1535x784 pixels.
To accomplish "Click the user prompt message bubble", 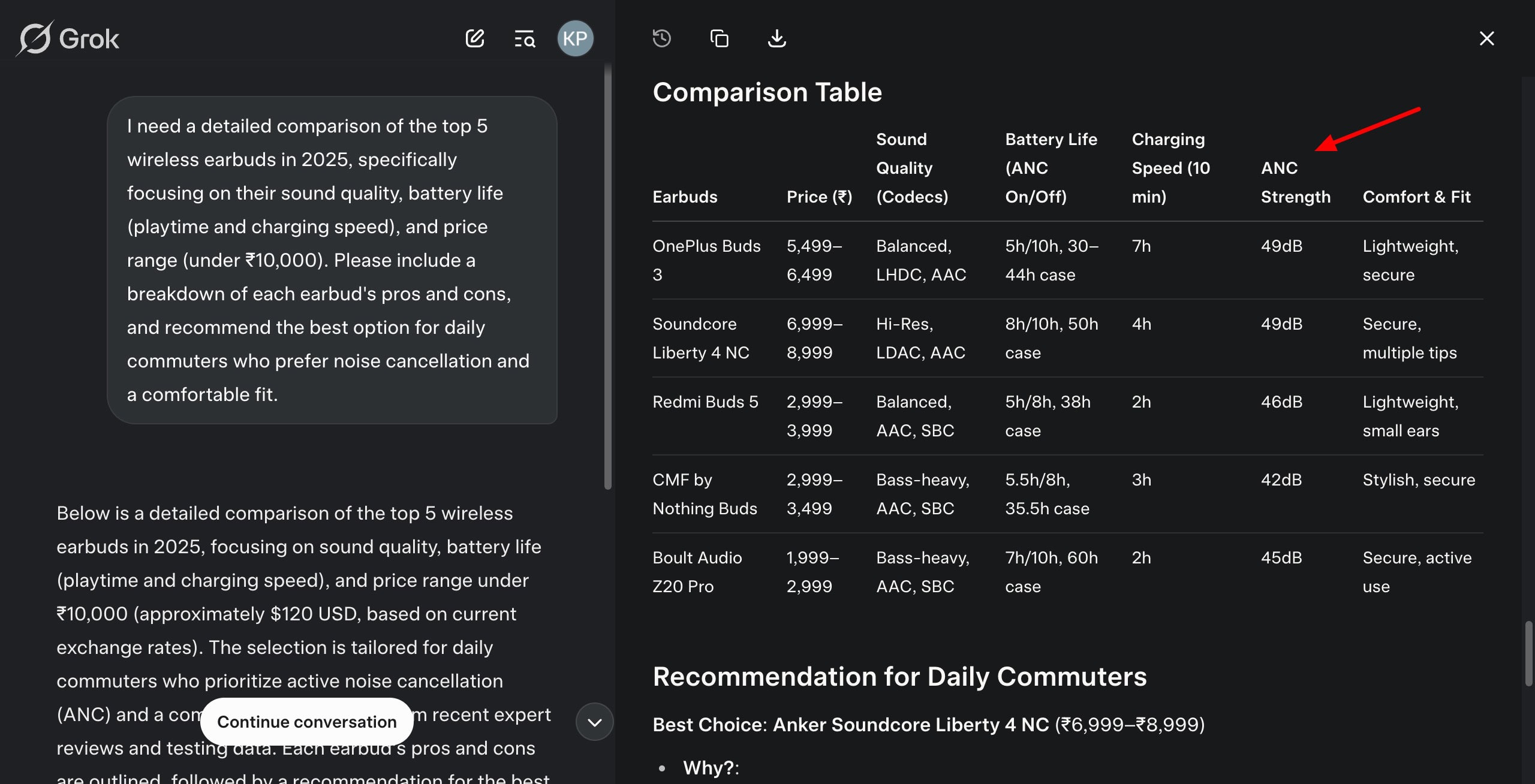I will pos(332,260).
